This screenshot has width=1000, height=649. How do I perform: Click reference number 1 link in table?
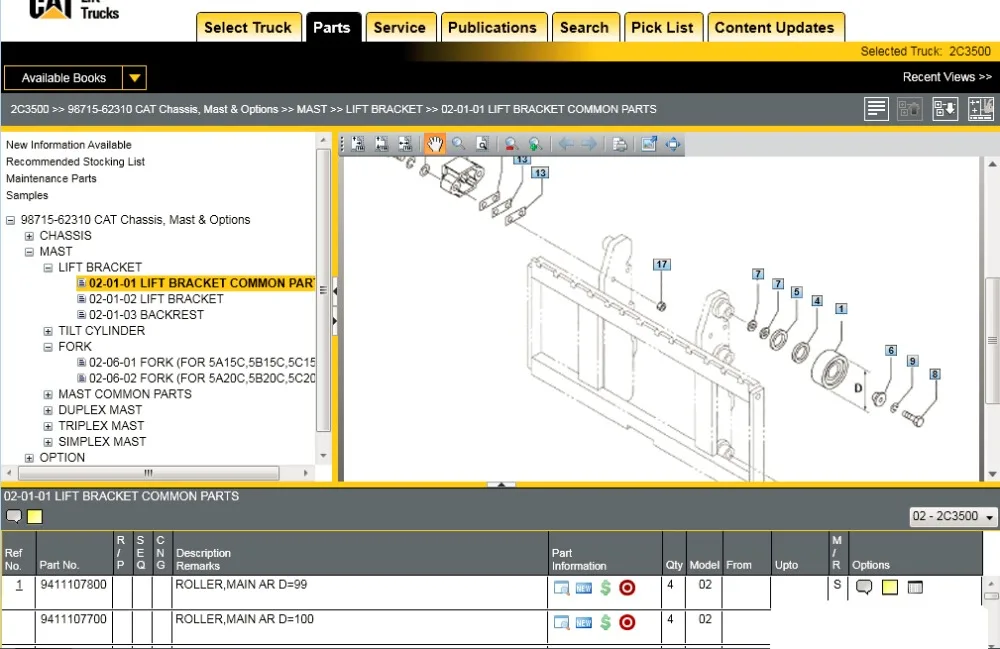click(x=19, y=585)
